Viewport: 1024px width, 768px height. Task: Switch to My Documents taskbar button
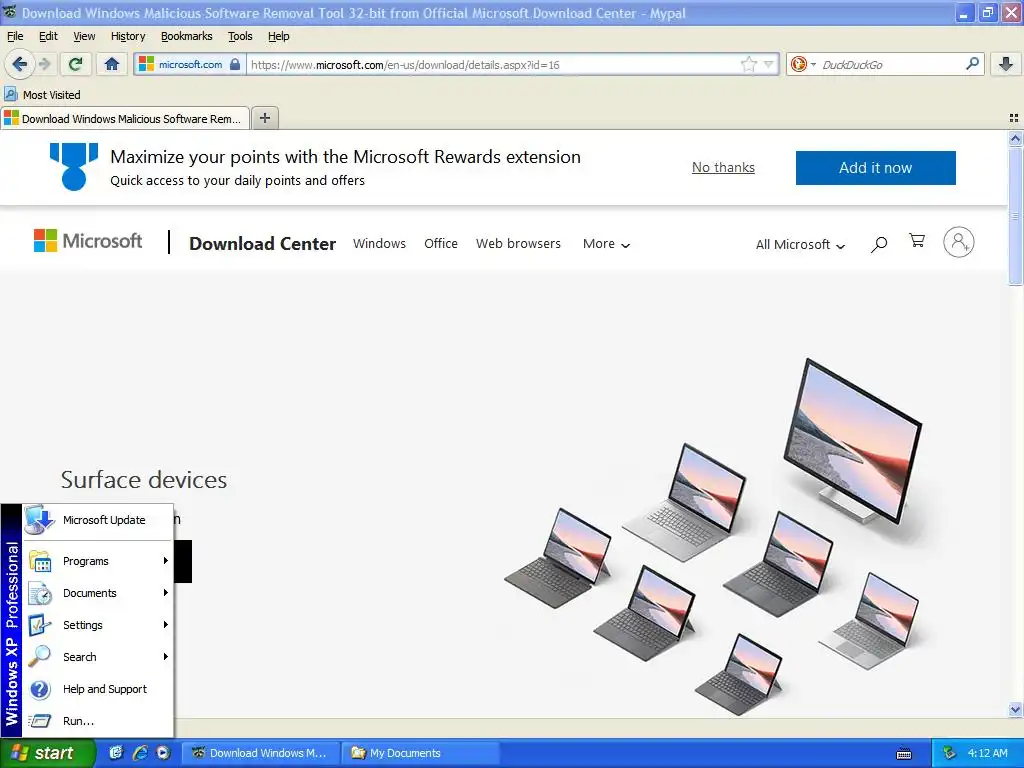coord(419,753)
